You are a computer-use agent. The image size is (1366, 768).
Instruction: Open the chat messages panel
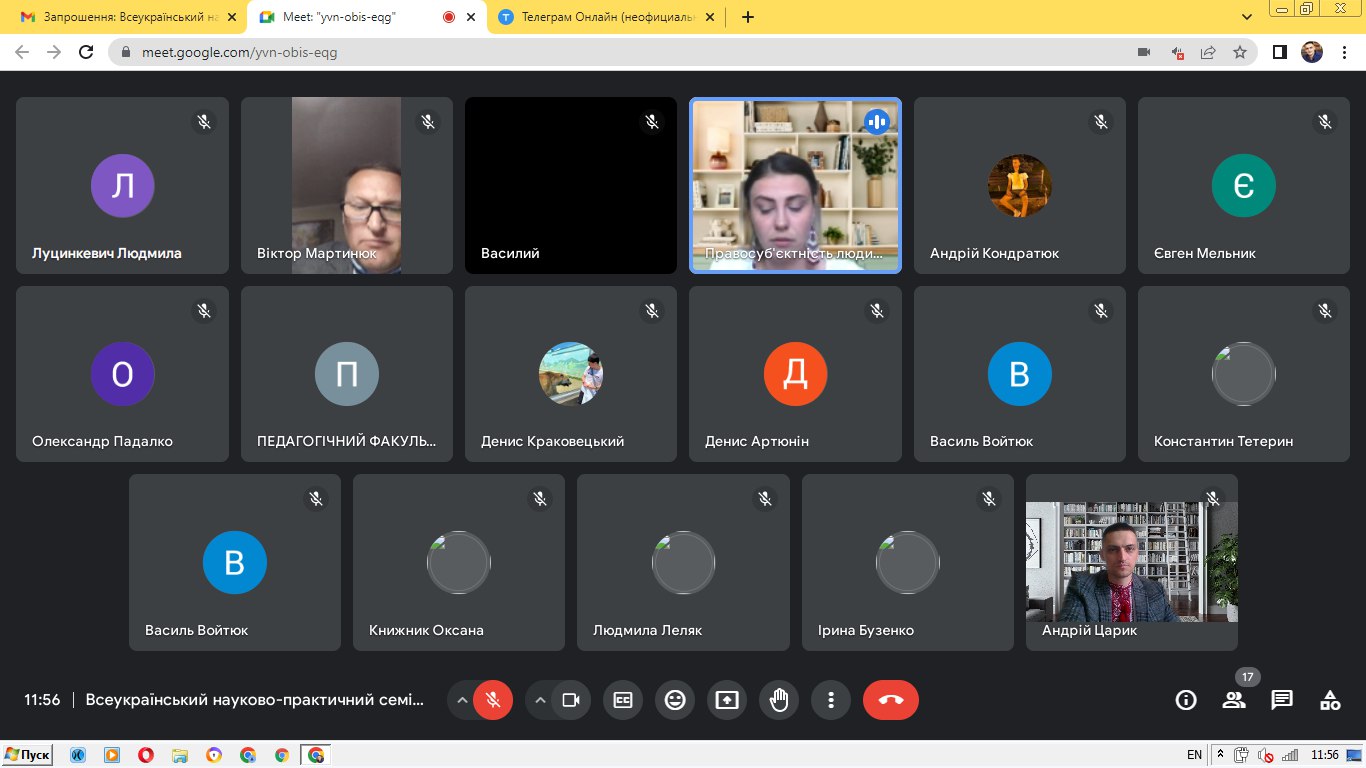coord(1282,700)
